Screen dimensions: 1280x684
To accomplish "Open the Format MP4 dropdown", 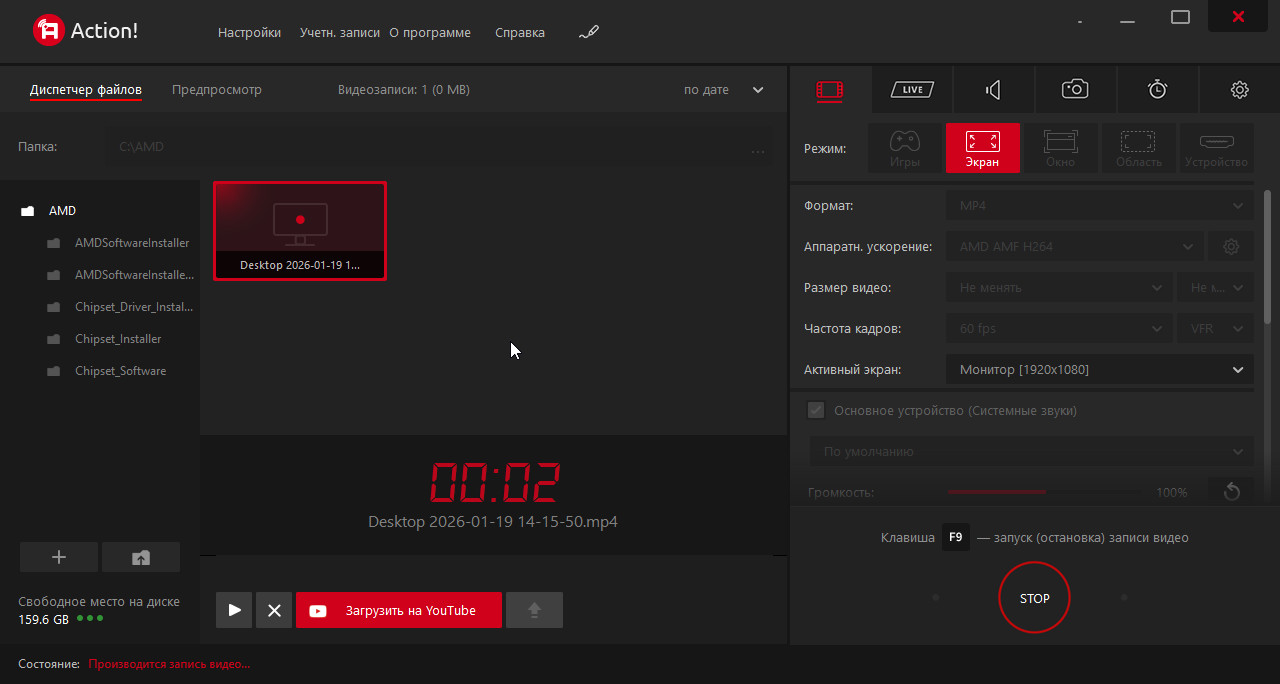I will point(1099,206).
